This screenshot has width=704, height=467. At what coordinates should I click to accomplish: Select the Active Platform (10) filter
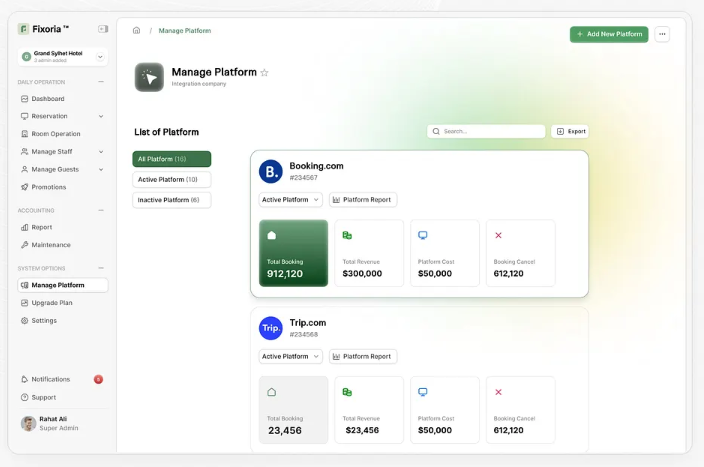pos(171,180)
